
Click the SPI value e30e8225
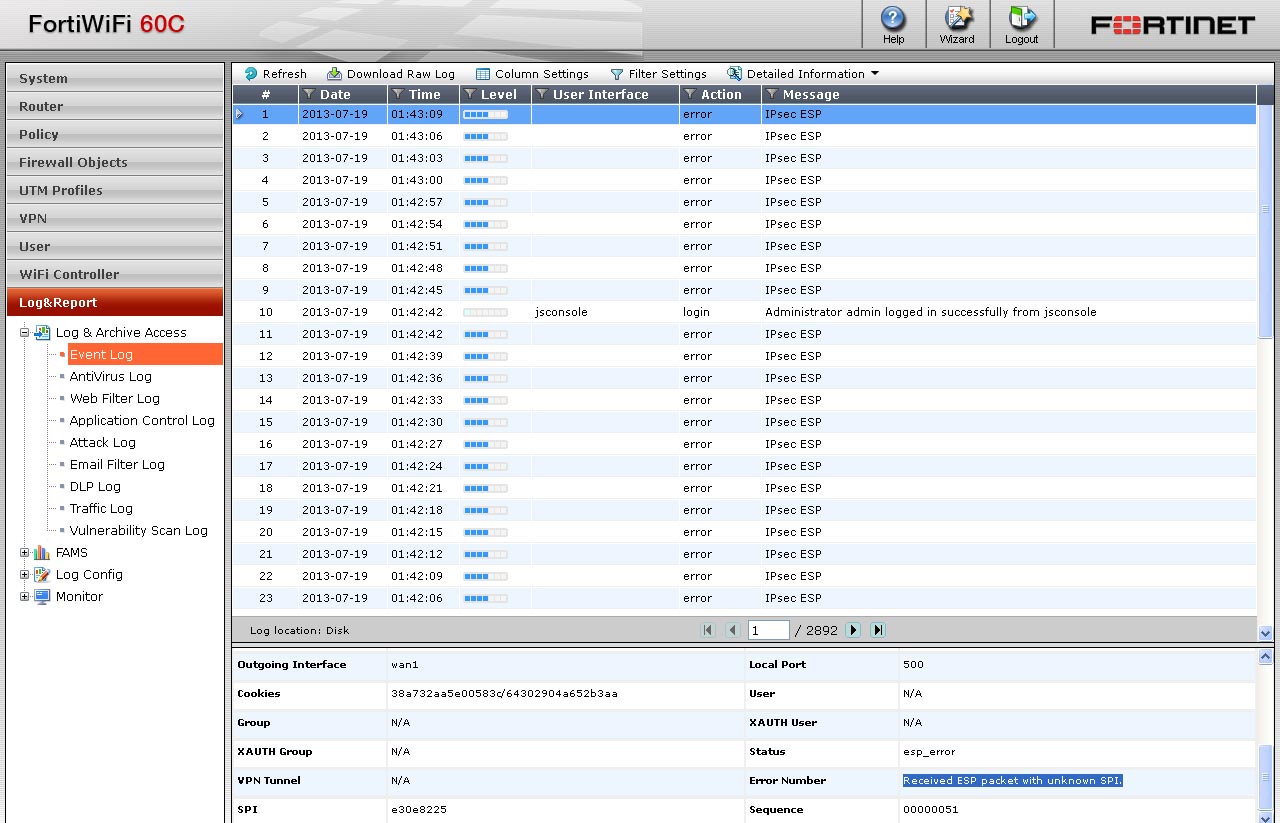click(418, 810)
